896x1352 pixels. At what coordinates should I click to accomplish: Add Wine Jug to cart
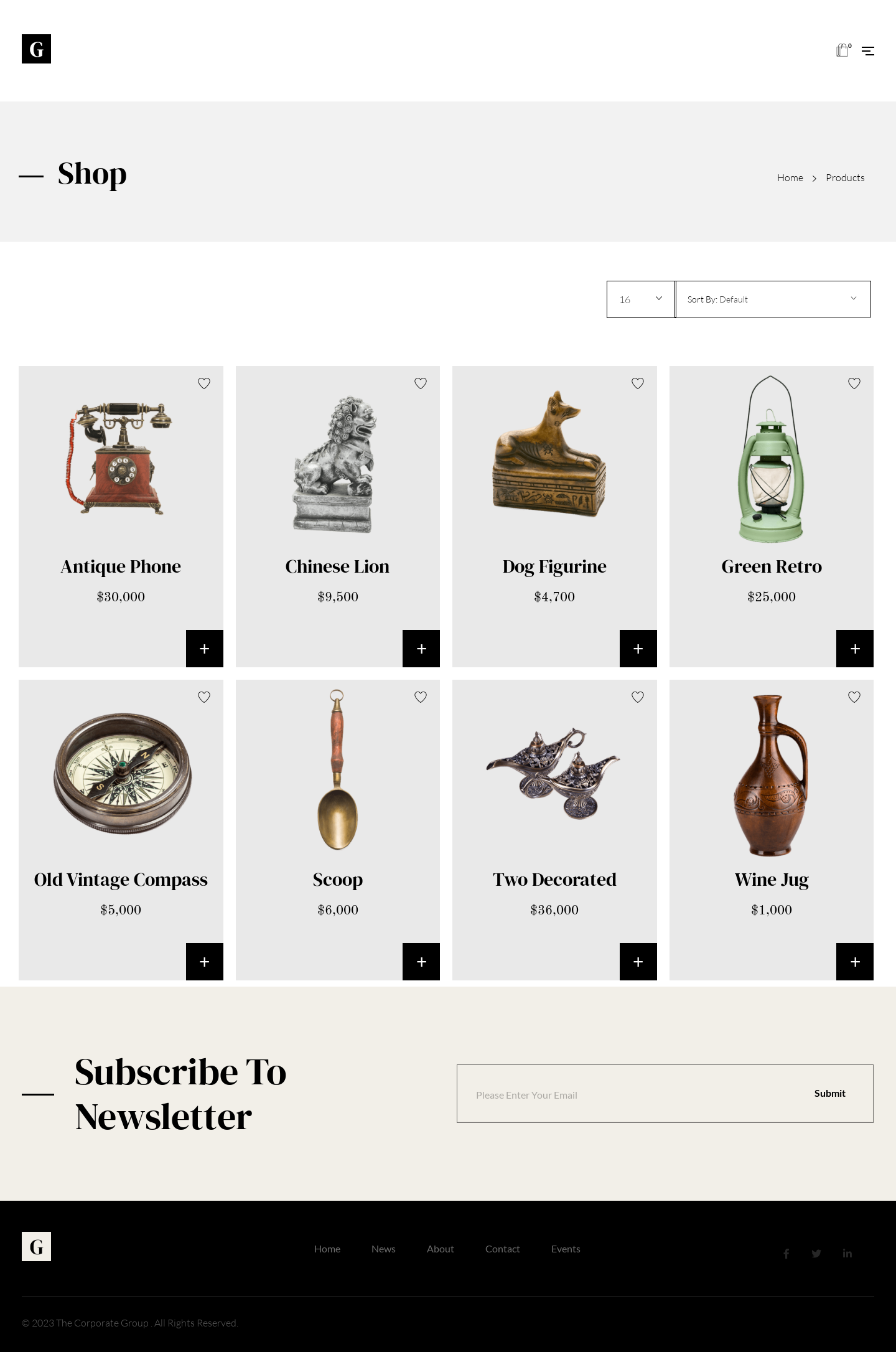click(854, 962)
